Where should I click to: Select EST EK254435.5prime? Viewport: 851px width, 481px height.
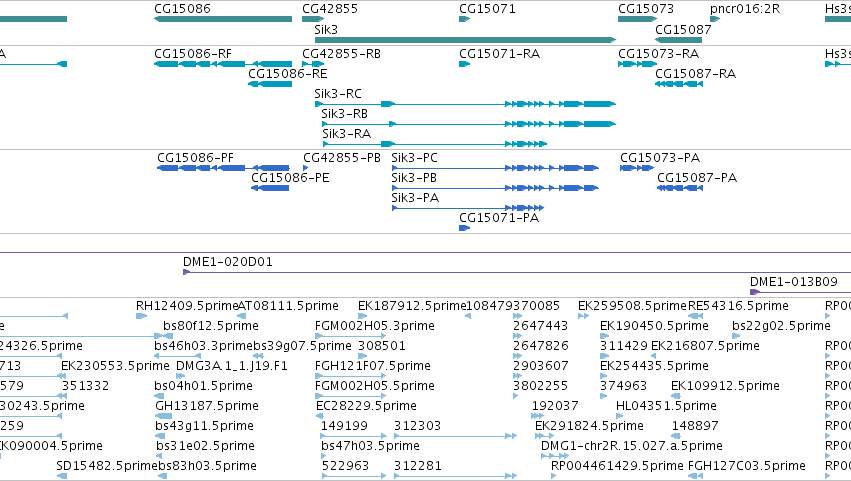654,366
